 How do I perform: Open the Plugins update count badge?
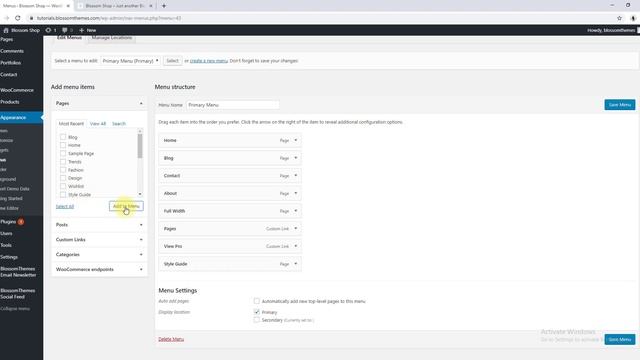coord(21,222)
